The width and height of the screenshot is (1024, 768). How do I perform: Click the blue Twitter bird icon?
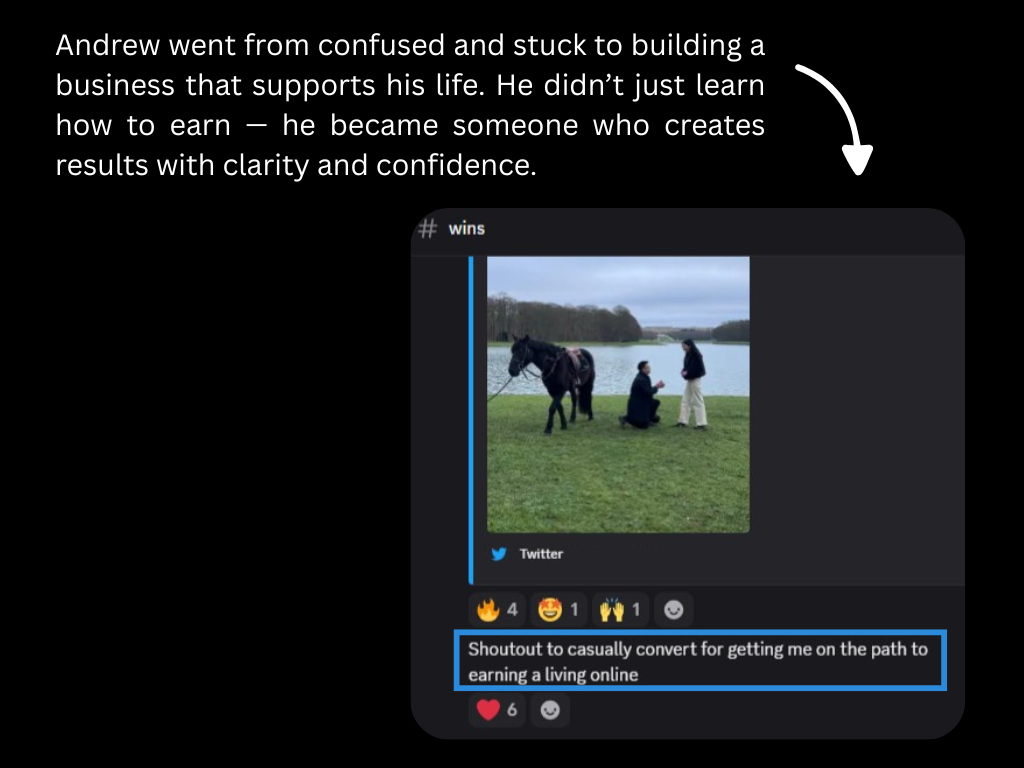(499, 554)
